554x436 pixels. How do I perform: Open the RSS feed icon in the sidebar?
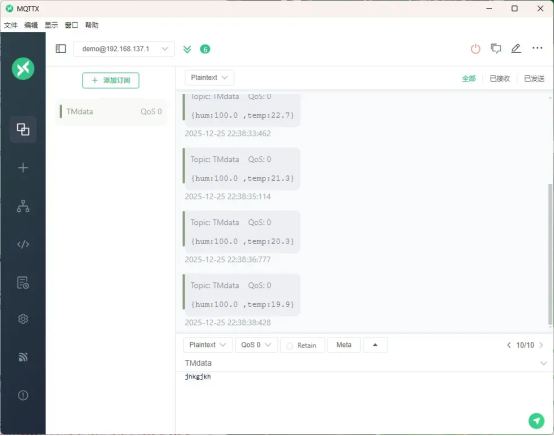coord(23,357)
